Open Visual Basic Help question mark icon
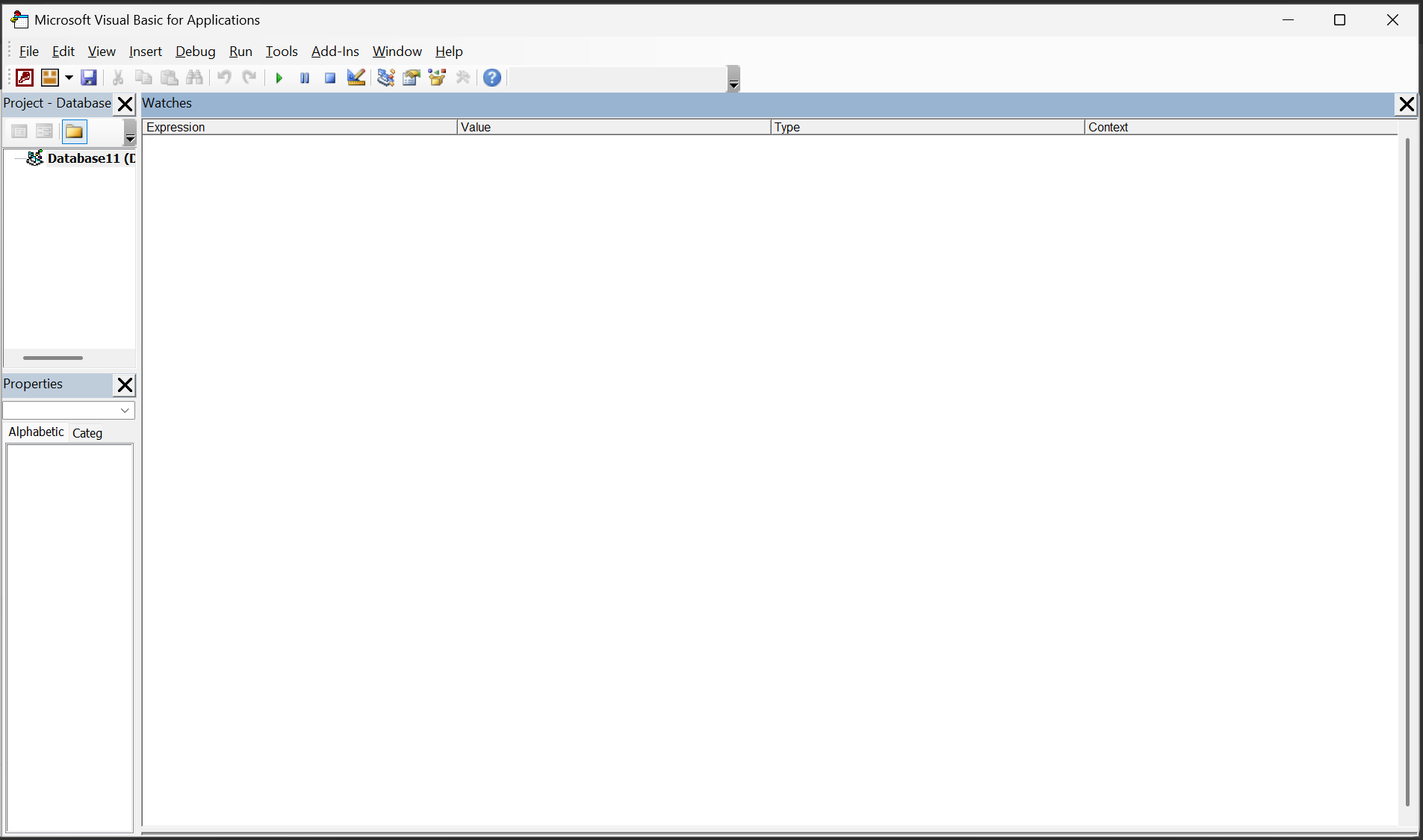Image resolution: width=1423 pixels, height=840 pixels. (x=492, y=78)
